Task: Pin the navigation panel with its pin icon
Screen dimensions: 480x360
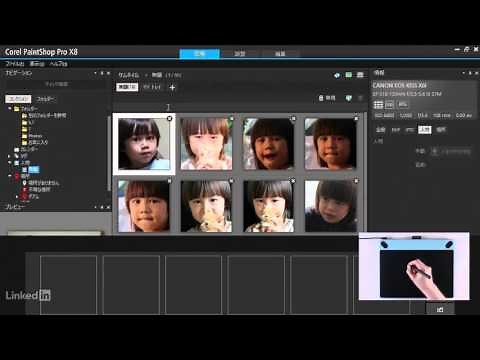Action: 102,73
